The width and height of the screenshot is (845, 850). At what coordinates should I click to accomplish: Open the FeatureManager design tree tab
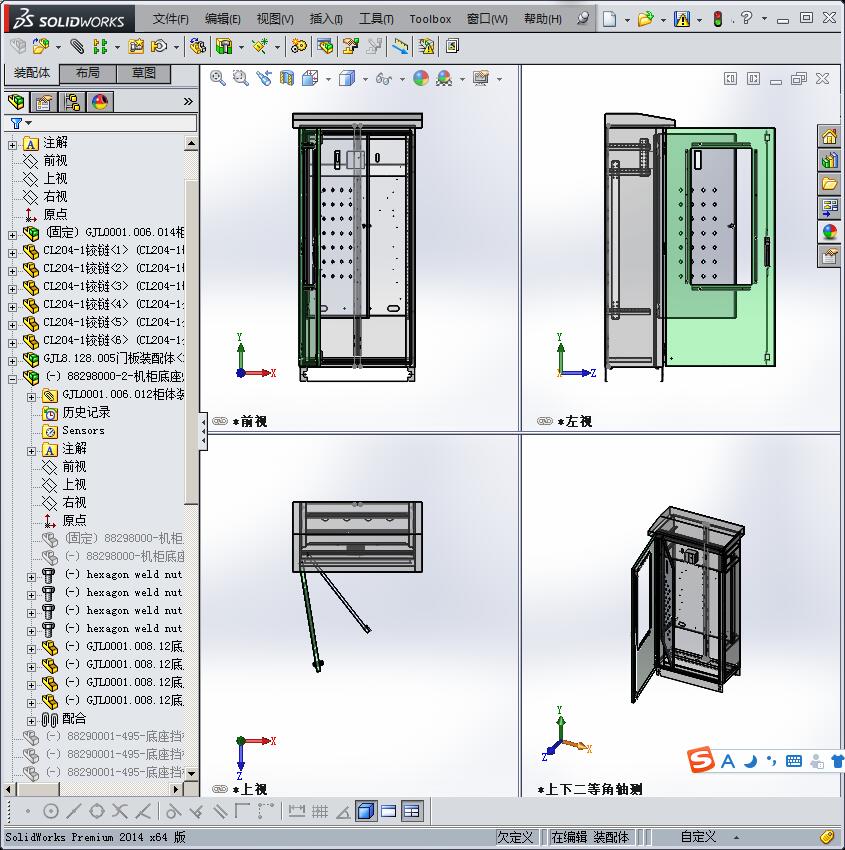point(16,102)
